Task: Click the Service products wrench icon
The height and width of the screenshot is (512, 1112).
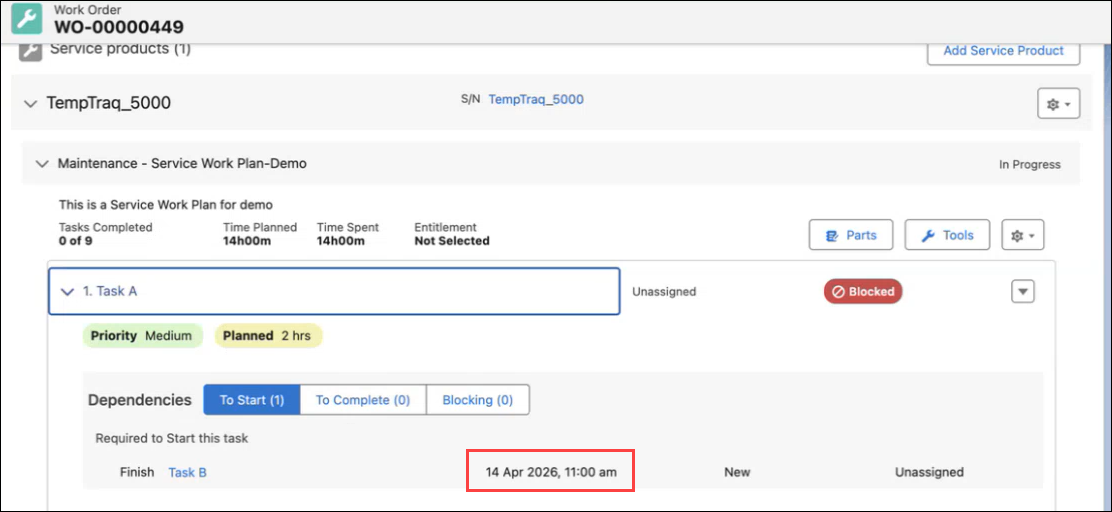Action: 30,51
